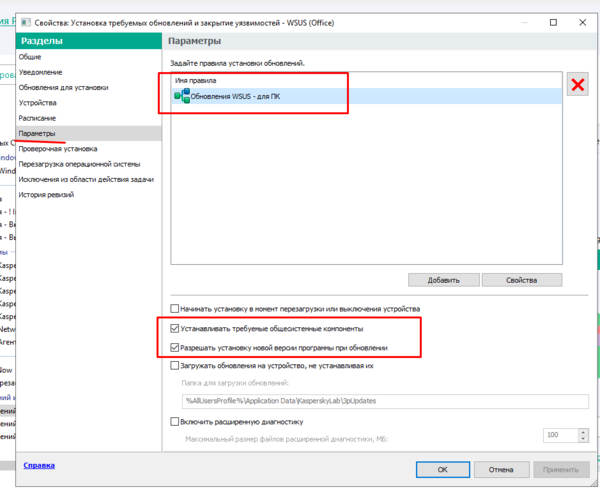Open 'Перезагрузка операционной системы' section
Image resolution: width=600 pixels, height=492 pixels.
(x=80, y=164)
